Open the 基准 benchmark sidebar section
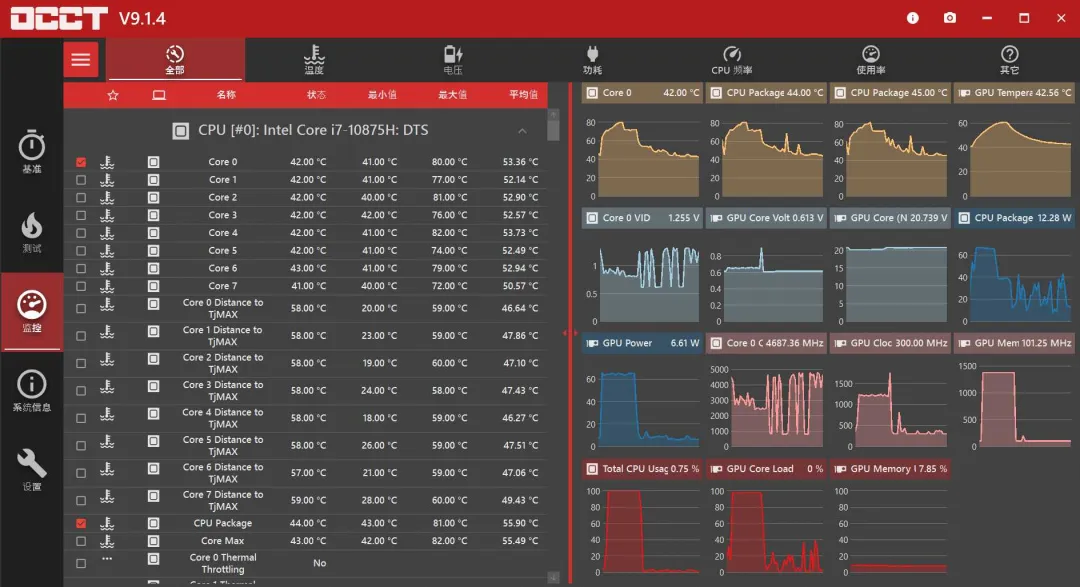Image resolution: width=1080 pixels, height=587 pixels. [x=32, y=150]
